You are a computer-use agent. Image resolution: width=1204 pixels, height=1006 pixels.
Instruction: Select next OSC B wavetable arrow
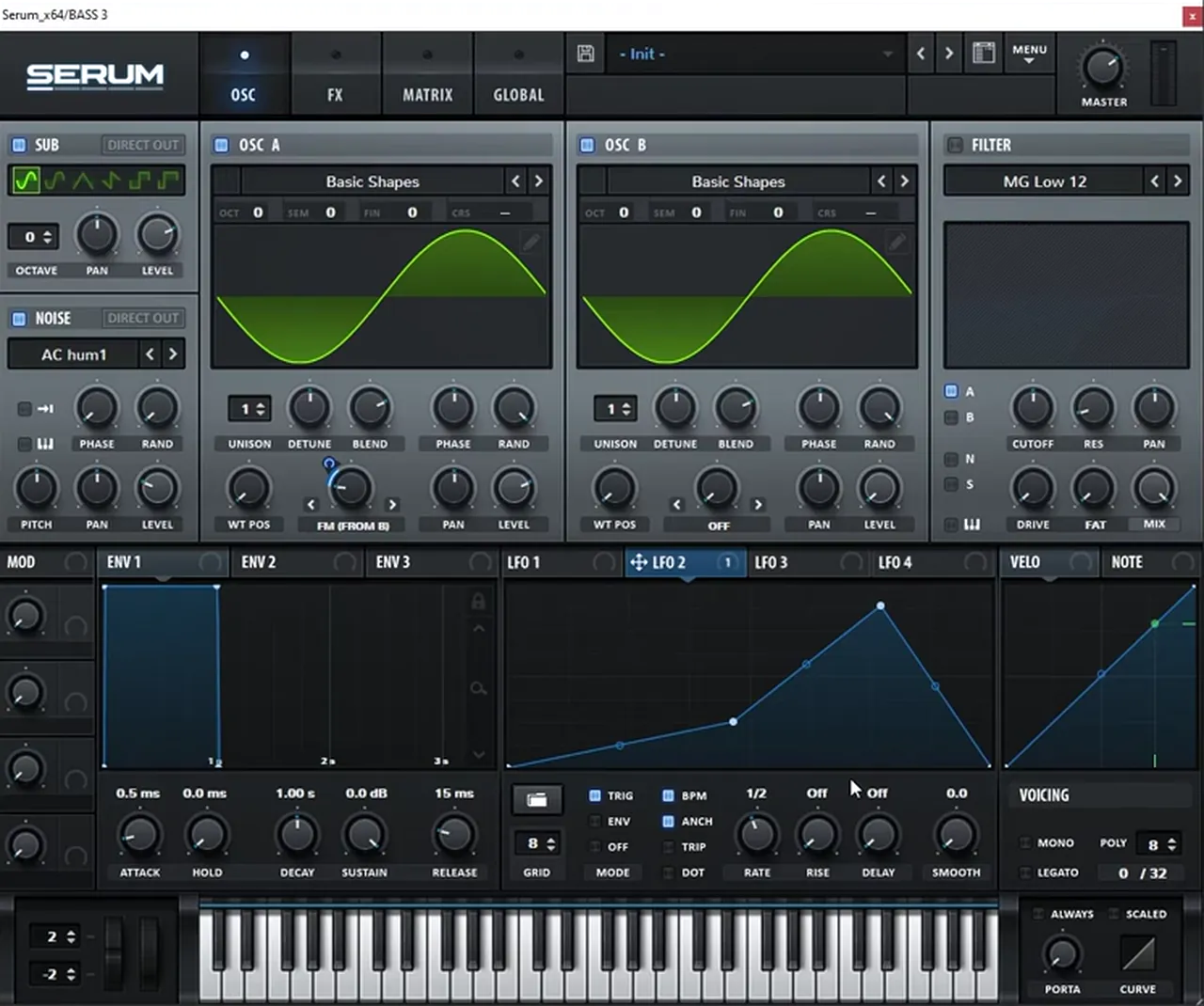[x=905, y=181]
